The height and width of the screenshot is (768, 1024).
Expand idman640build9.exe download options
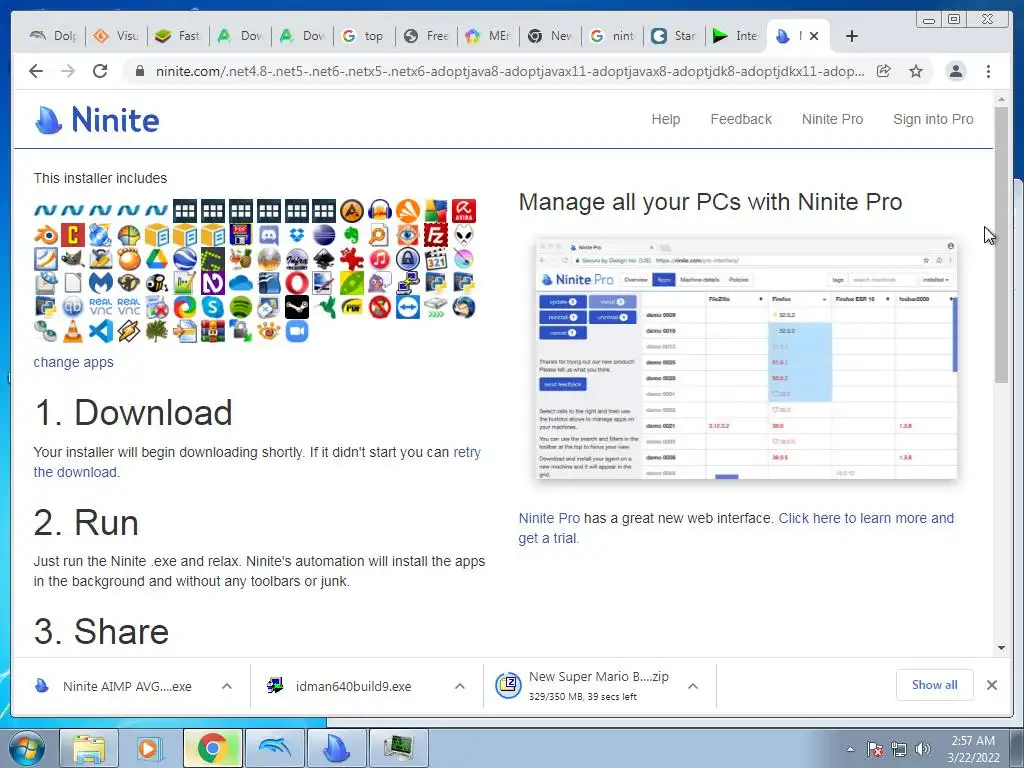coord(460,686)
